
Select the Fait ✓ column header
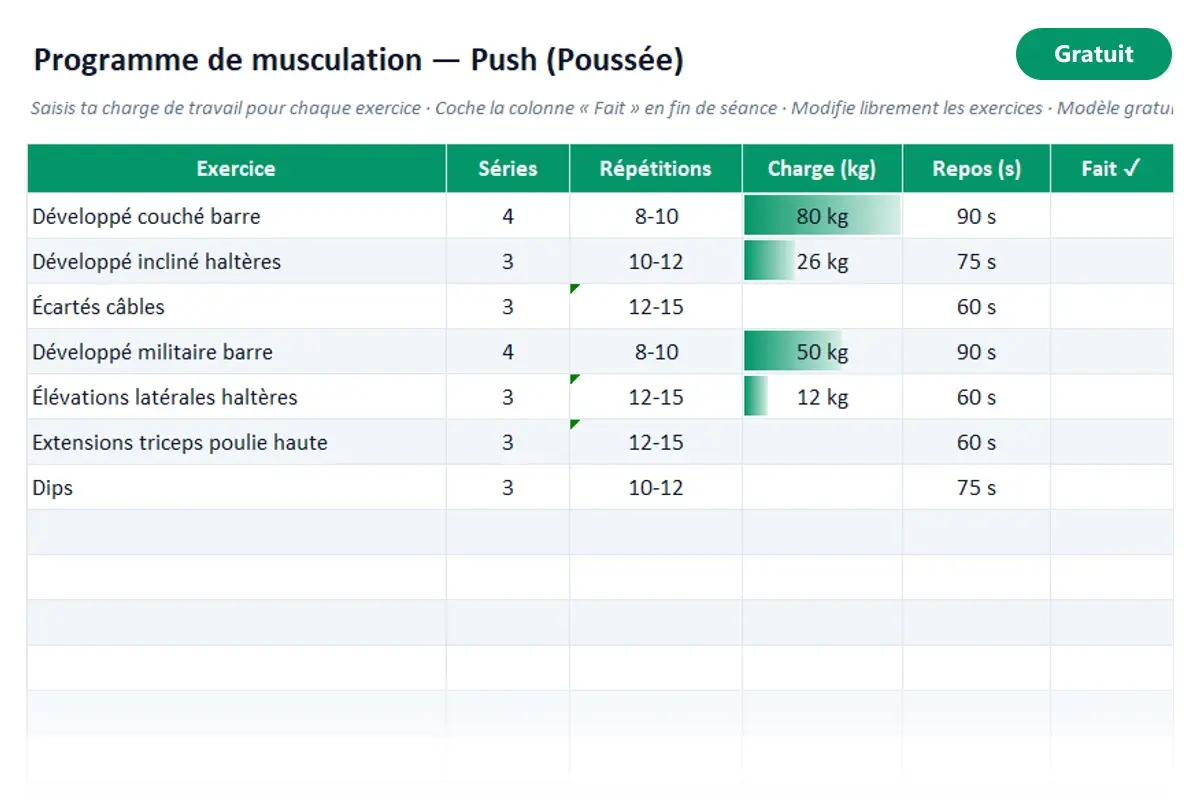click(1112, 169)
